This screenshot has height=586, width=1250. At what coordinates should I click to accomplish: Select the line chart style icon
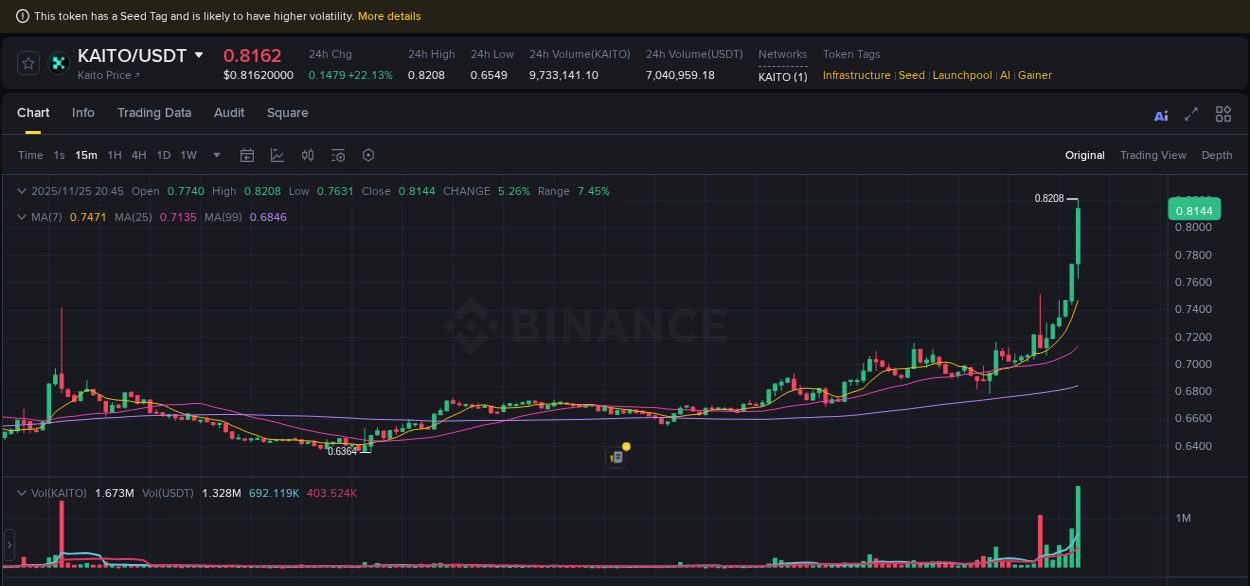click(277, 155)
